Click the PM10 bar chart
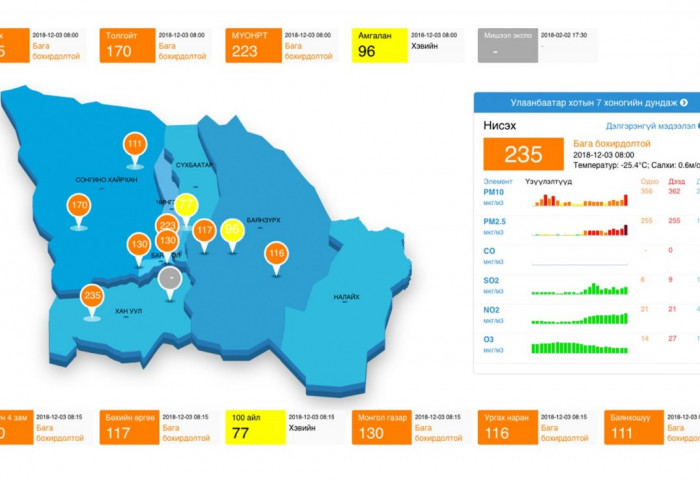Screen dimensions: 700x480 (580, 200)
